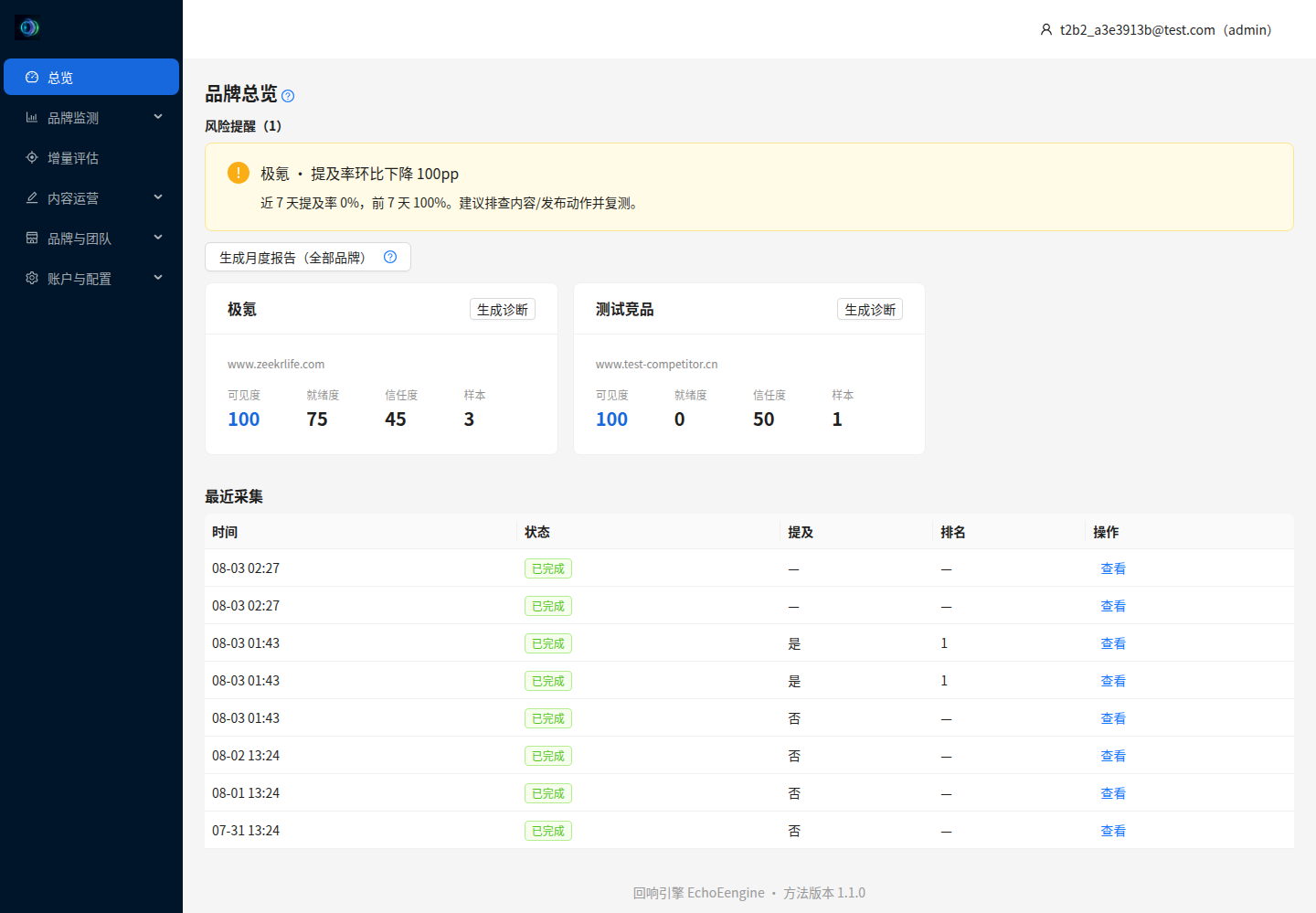Image resolution: width=1316 pixels, height=913 pixels.
Task: Expand the 品牌与团队 menu chevron
Action: click(x=158, y=238)
